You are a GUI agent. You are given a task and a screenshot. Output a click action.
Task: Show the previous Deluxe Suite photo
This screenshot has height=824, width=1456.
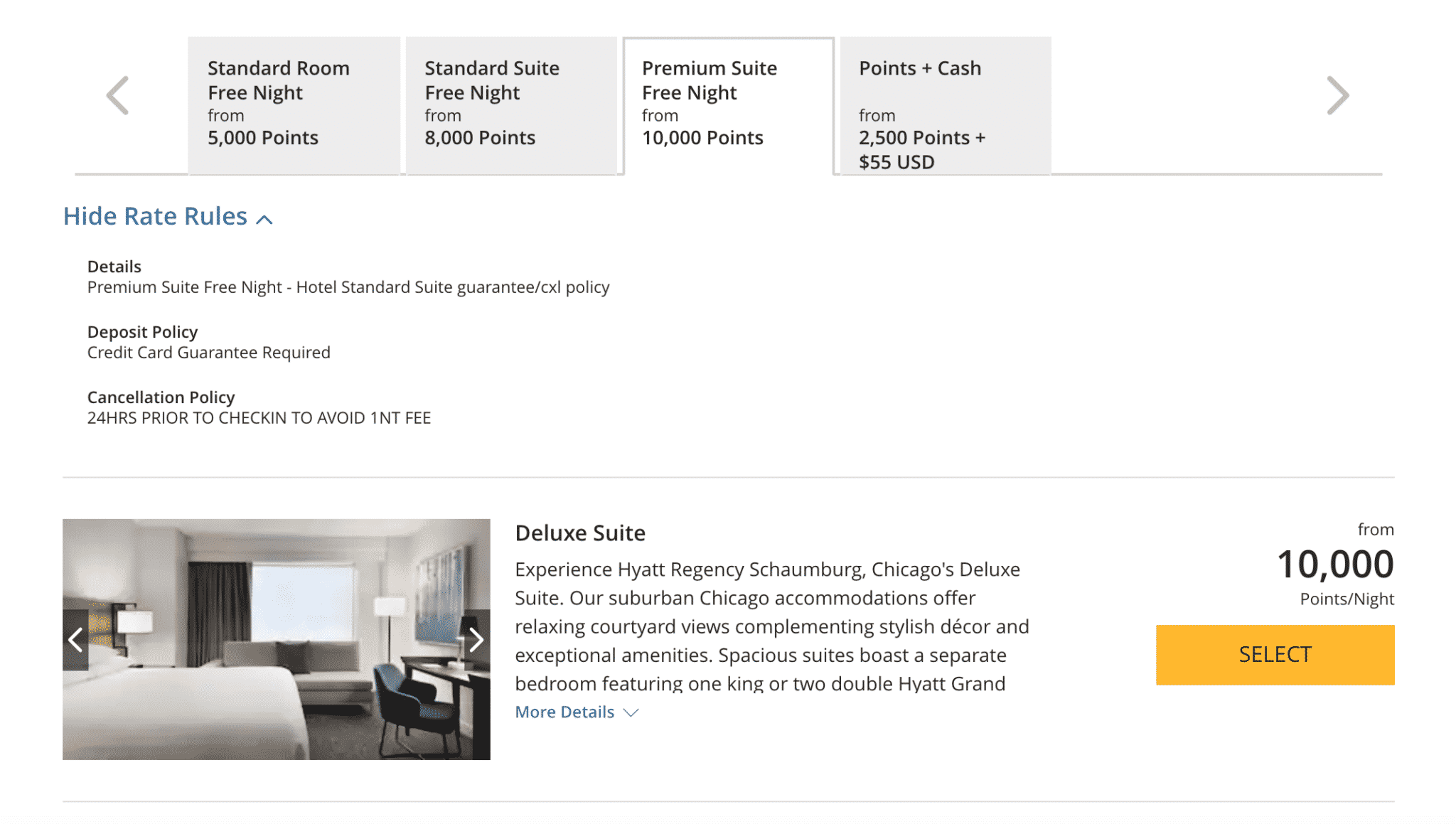(76, 640)
